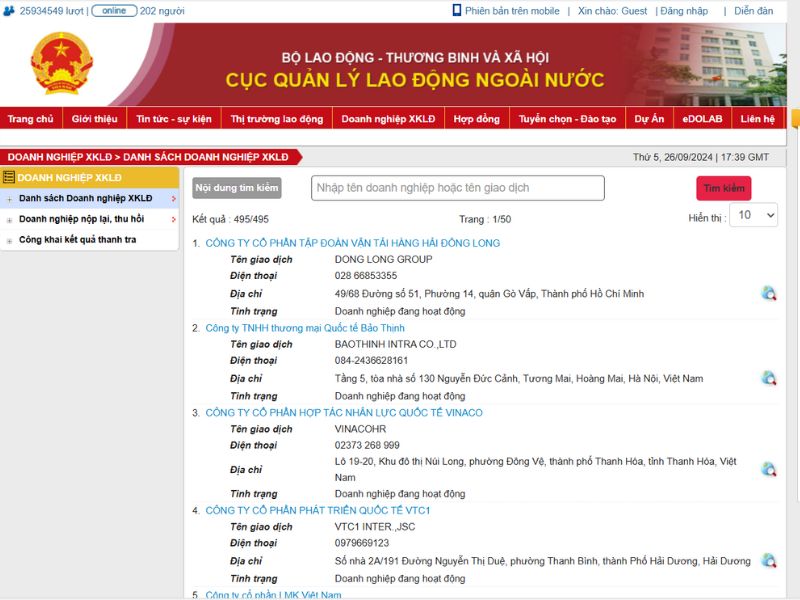Viewport: 800px width, 600px height.
Task: Open CÔNG TY CỔ PHẦN PHÁT TRIỂN QUỐC TẾ VTC1
Action: tap(318, 510)
